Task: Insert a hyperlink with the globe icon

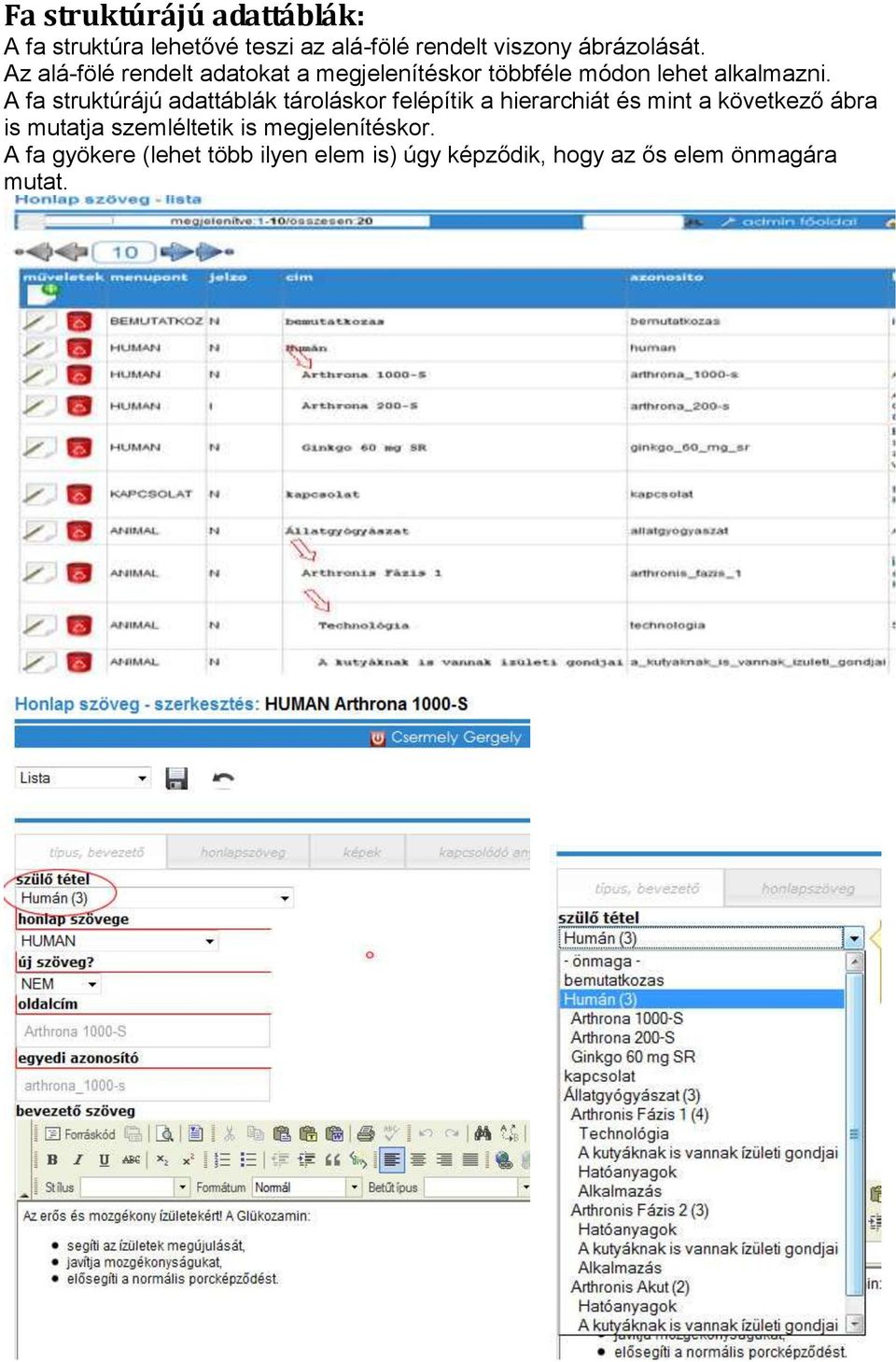Action: coord(504,1159)
